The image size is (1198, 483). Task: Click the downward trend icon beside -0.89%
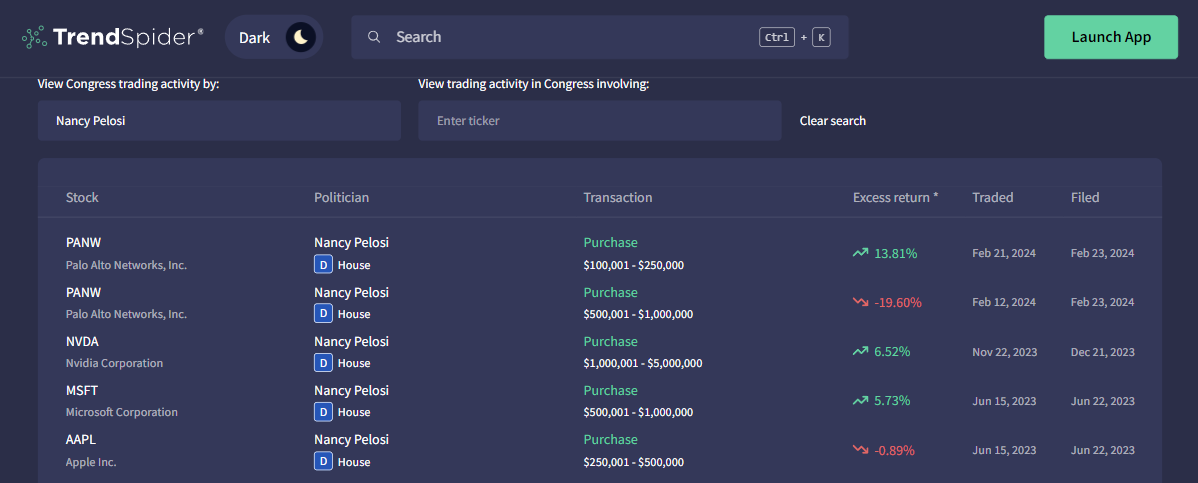point(860,449)
